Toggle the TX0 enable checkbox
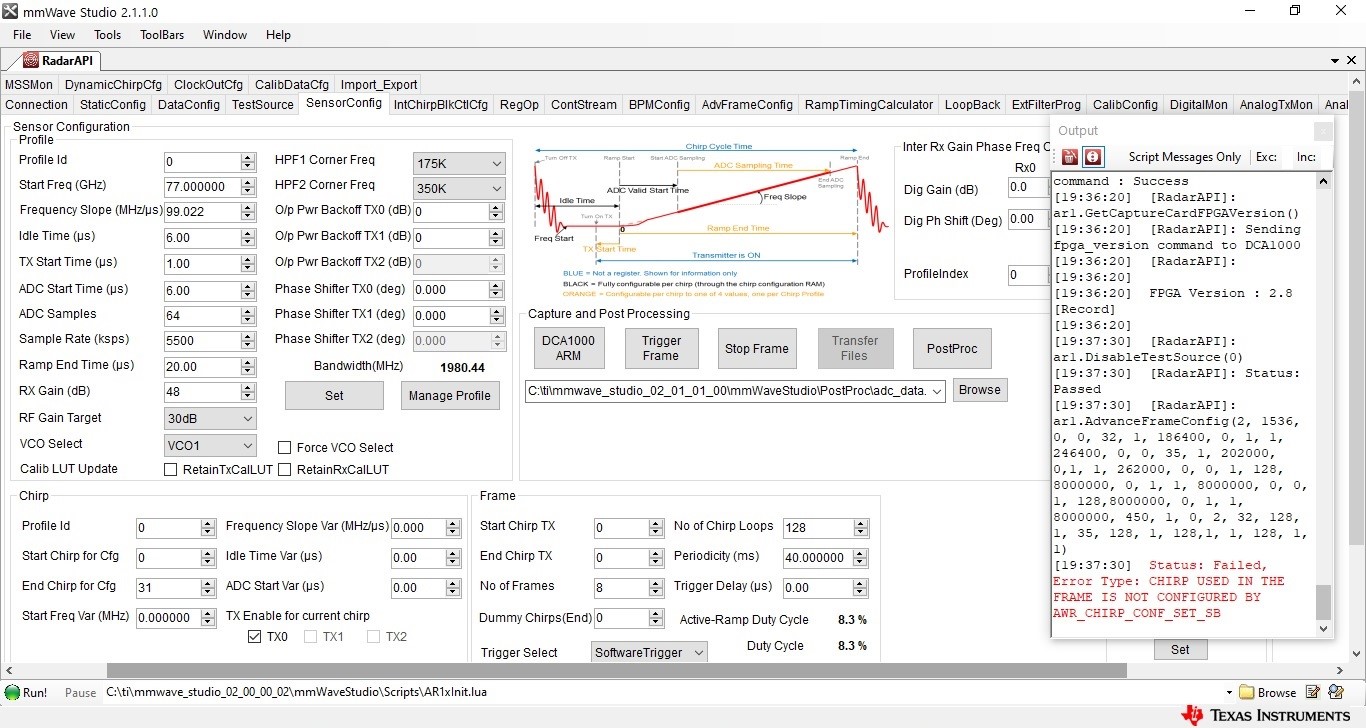Viewport: 1366px width, 728px height. tap(255, 637)
